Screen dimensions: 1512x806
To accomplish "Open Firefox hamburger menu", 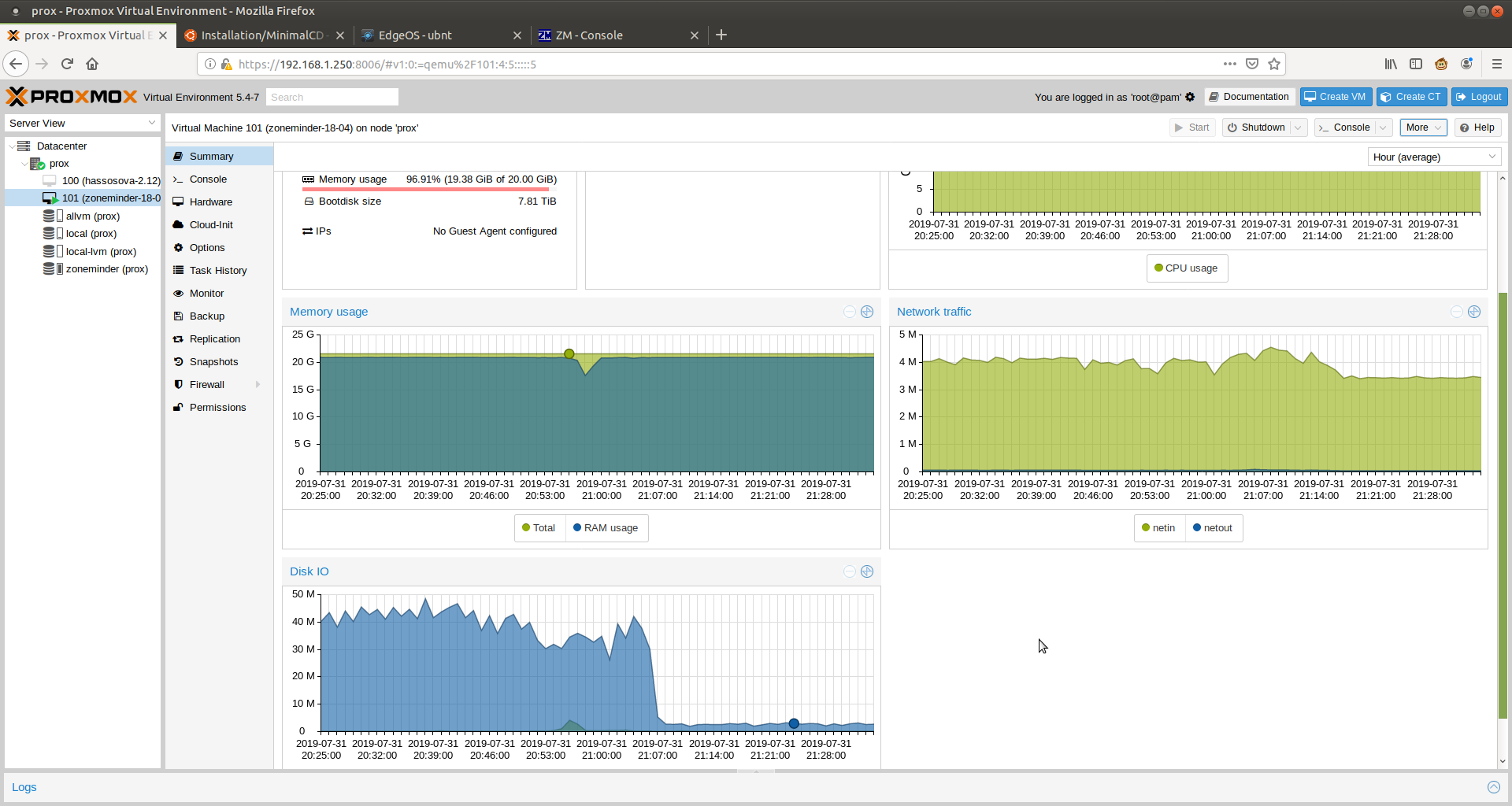I will coord(1497,64).
